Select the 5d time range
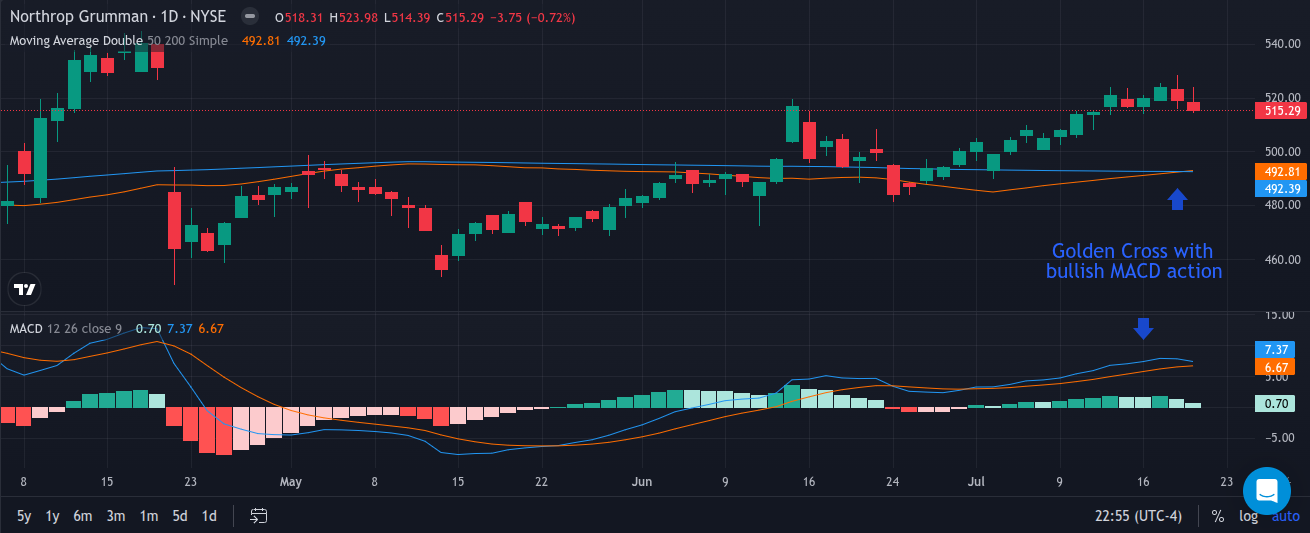Screen dimensions: 1310x533 pyautogui.click(x=179, y=516)
